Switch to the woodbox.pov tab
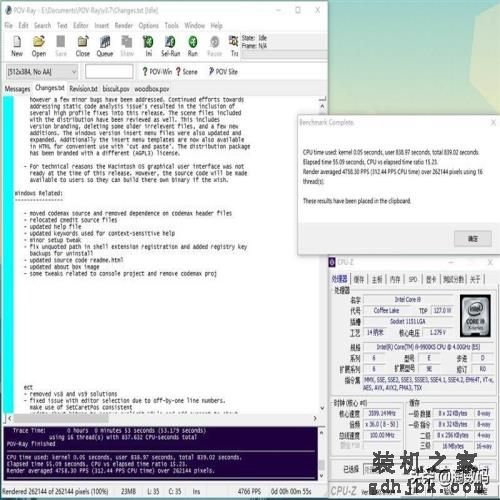 [152, 89]
